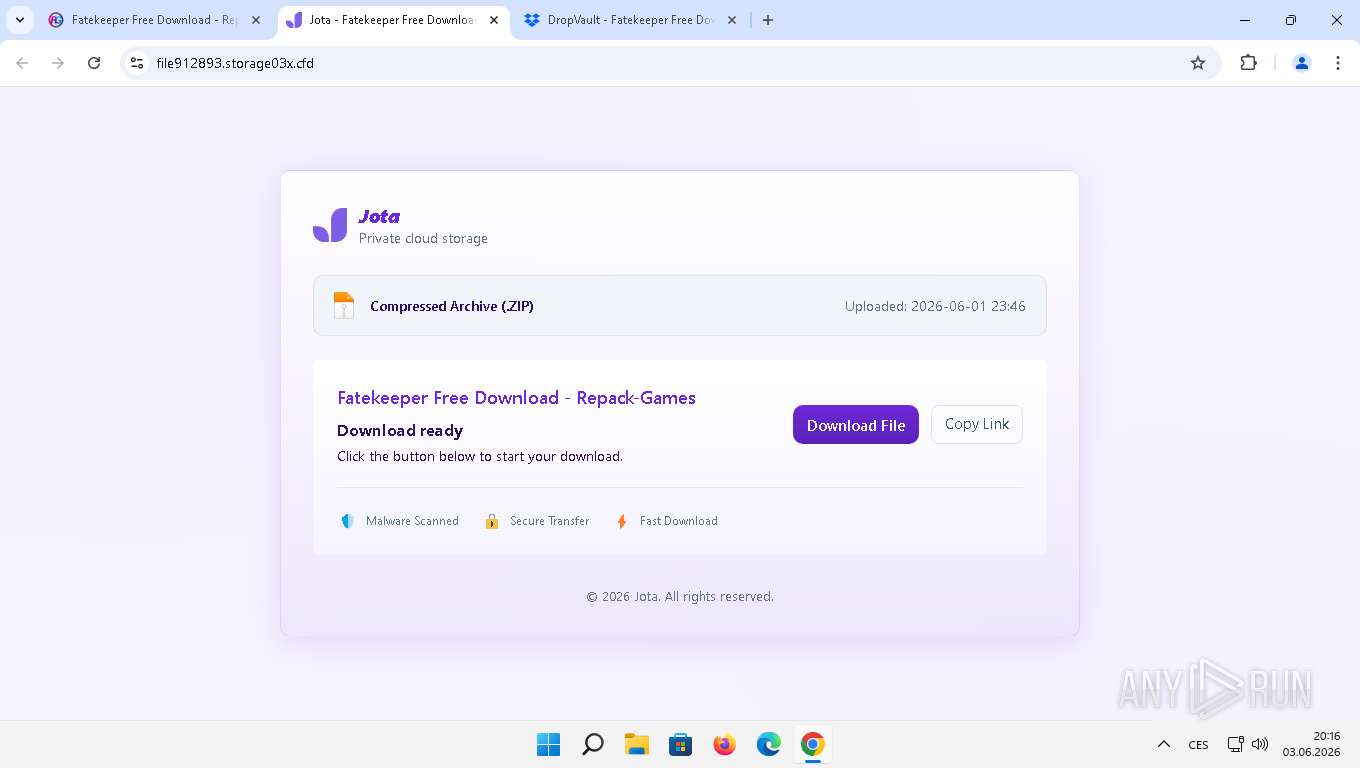Open Chrome three-dot menu
This screenshot has width=1360, height=768.
[1338, 63]
